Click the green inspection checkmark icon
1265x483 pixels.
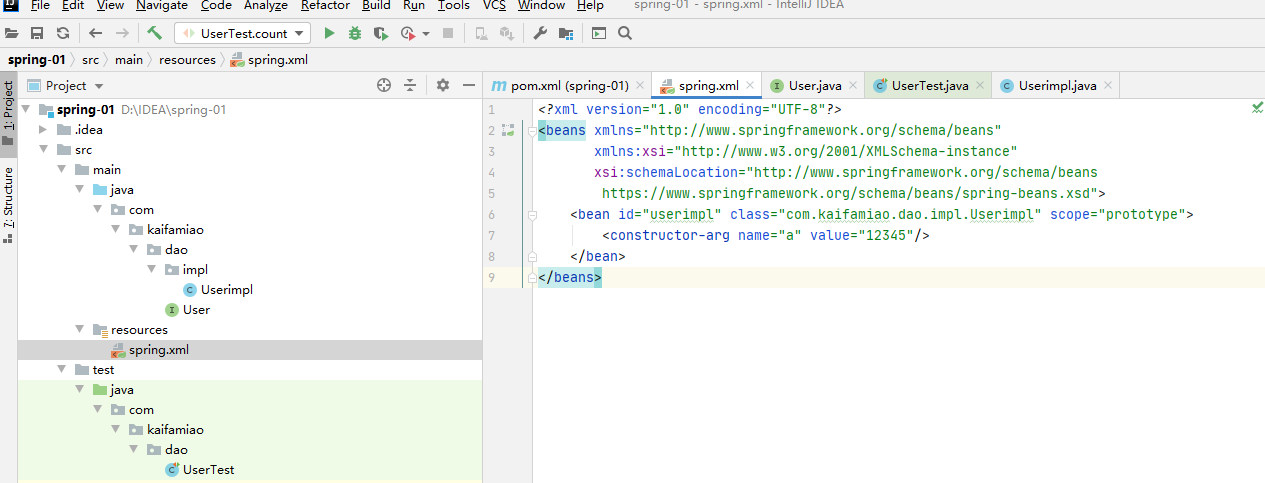click(x=1257, y=107)
